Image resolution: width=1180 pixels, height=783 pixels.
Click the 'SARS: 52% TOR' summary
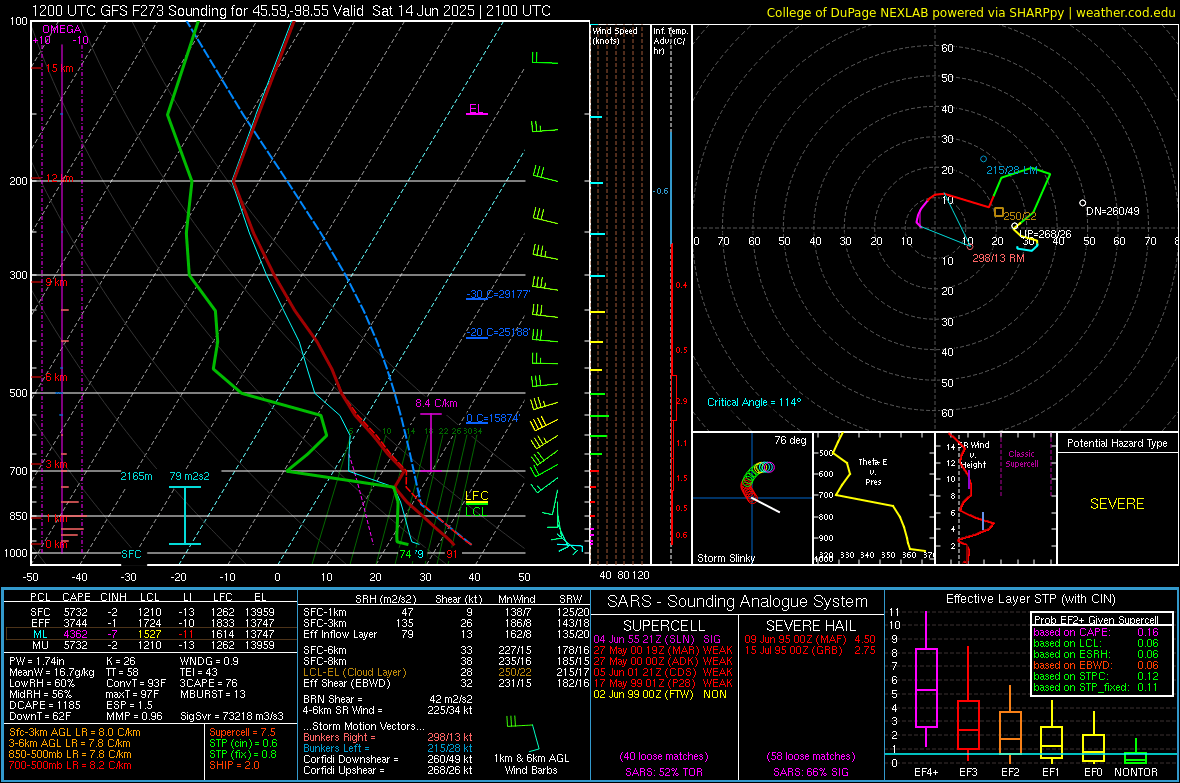(x=664, y=772)
